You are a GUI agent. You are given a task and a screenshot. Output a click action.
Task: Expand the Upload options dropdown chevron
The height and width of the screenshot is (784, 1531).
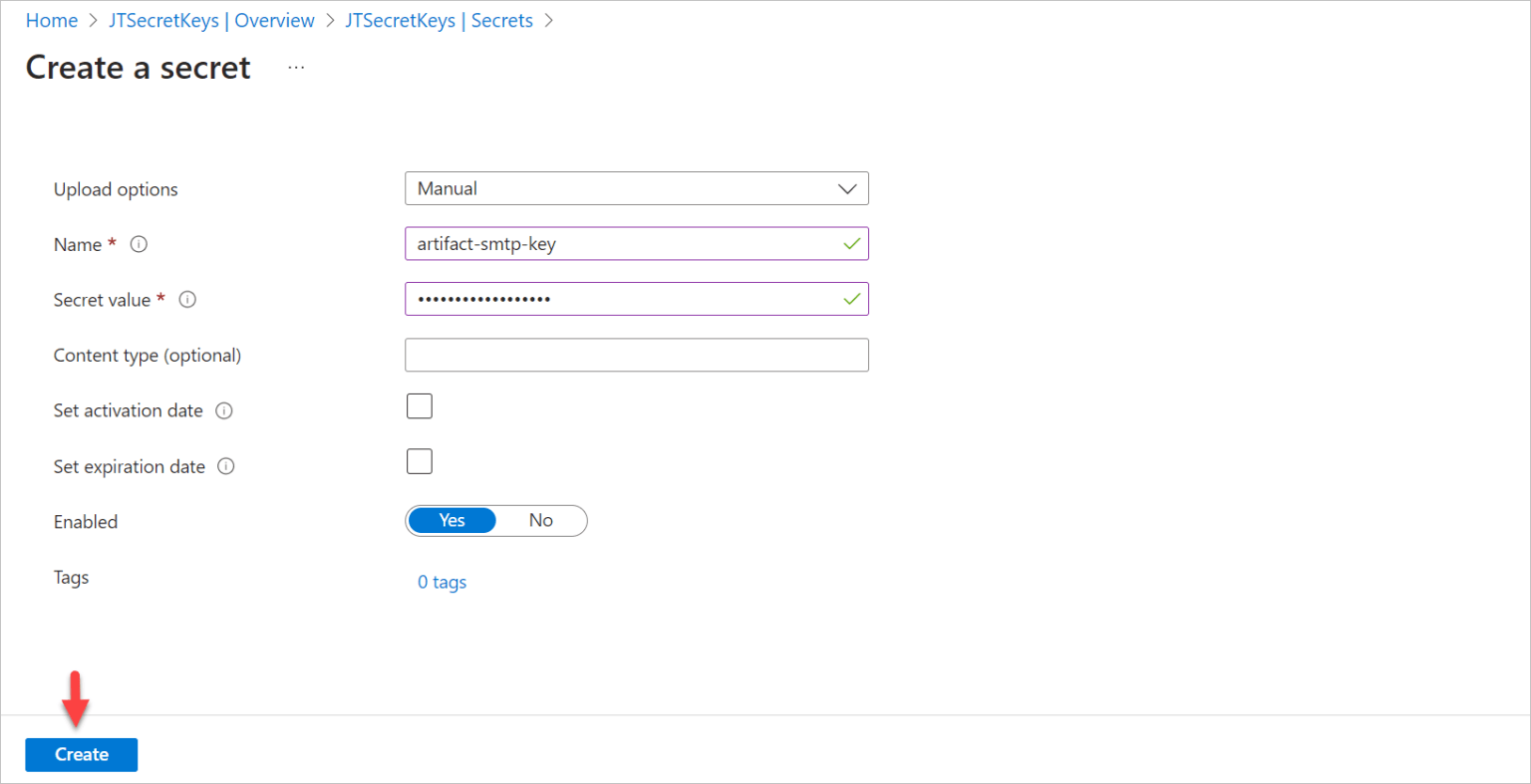pyautogui.click(x=847, y=188)
